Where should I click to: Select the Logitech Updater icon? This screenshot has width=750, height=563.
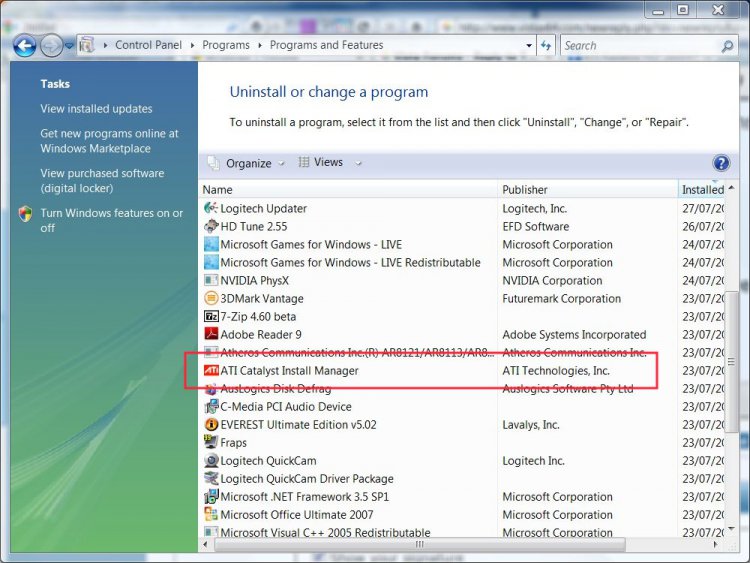coord(211,208)
